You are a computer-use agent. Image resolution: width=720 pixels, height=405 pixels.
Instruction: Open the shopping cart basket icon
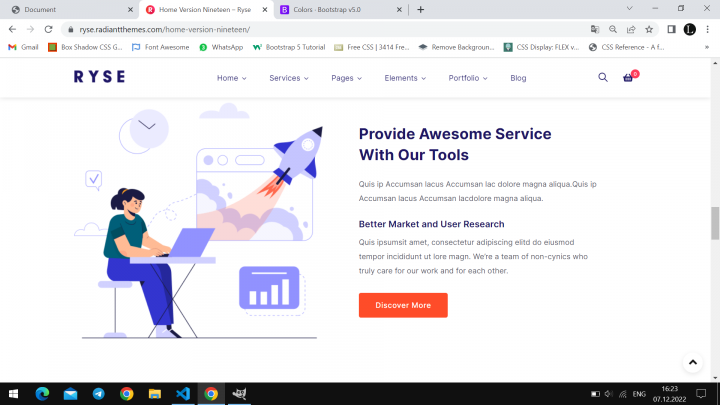click(628, 78)
